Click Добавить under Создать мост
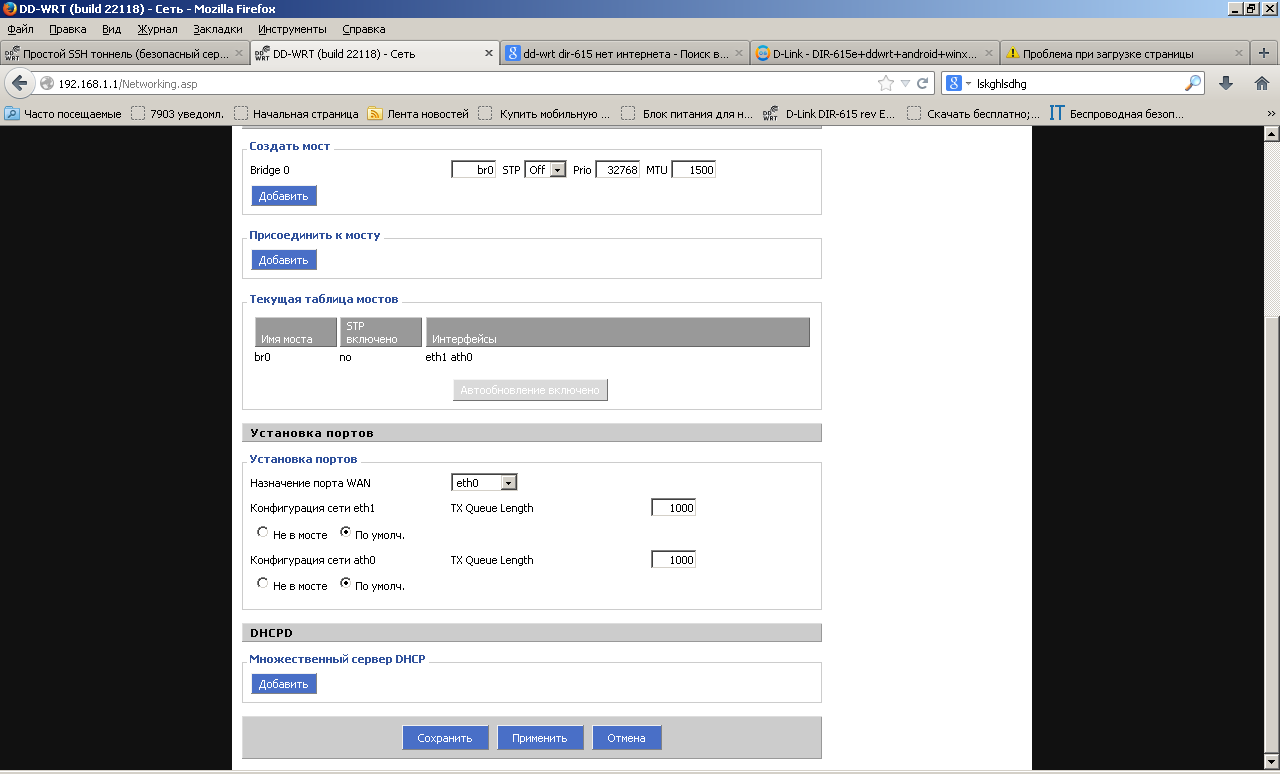 284,196
